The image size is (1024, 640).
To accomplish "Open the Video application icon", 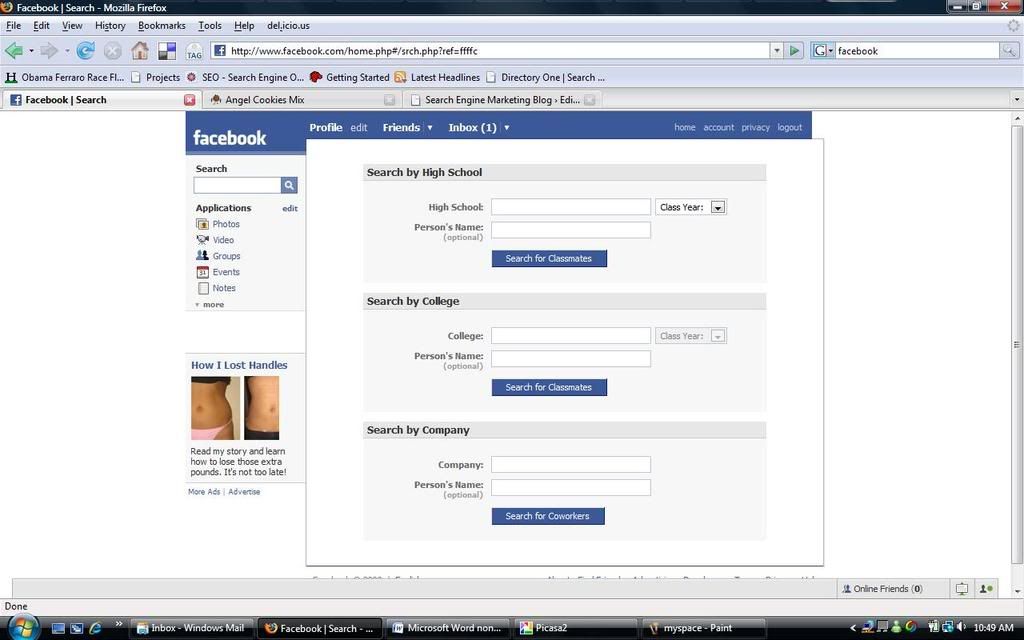I will (202, 240).
